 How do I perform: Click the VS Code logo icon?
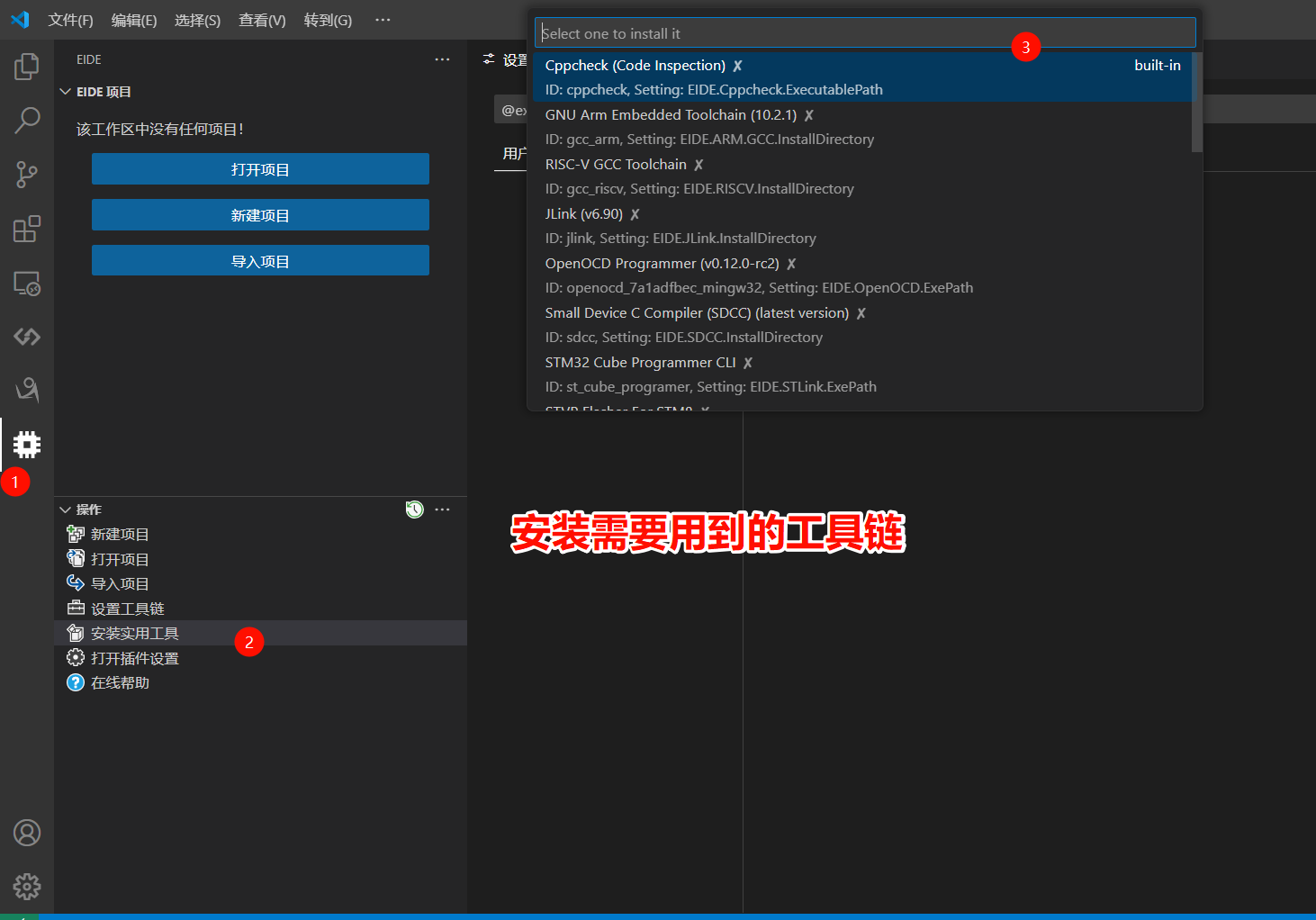pyautogui.click(x=20, y=20)
